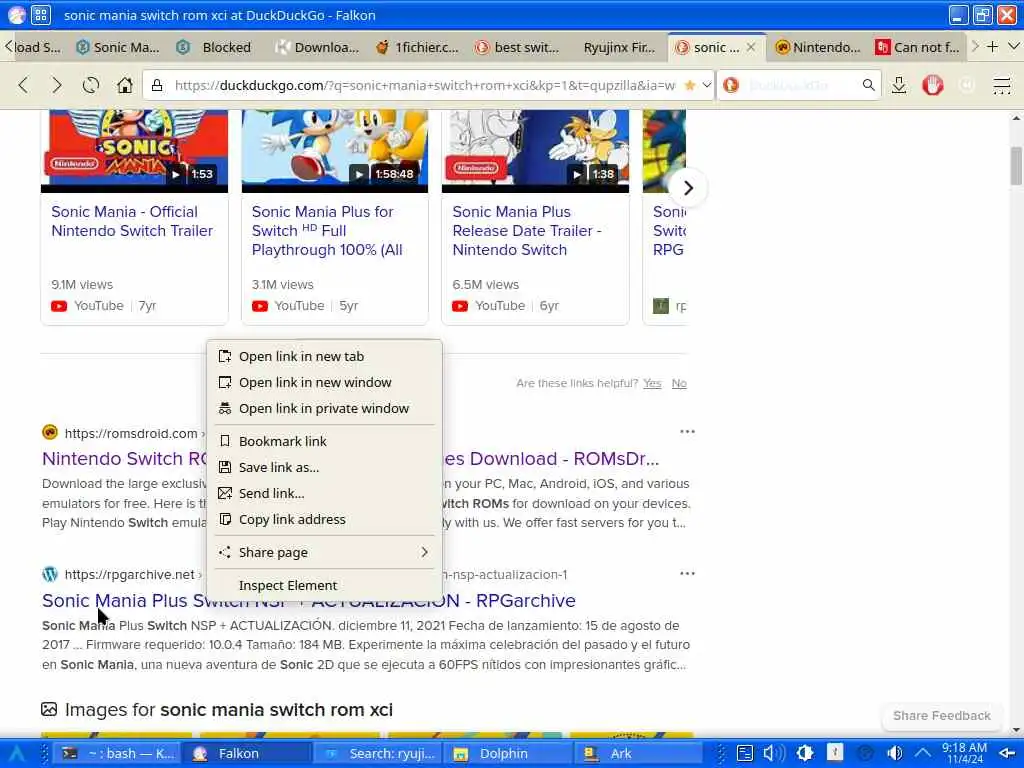Switch to the 'Downloa...' tab
1024x768 pixels.
pyautogui.click(x=317, y=47)
